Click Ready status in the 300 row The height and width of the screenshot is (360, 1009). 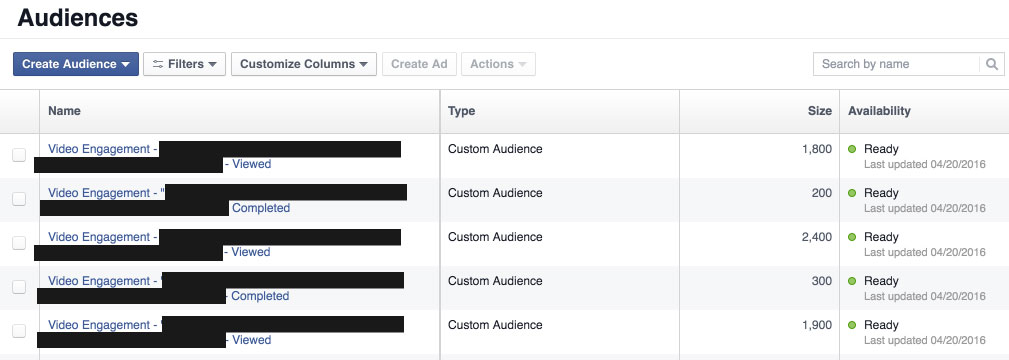click(x=881, y=281)
